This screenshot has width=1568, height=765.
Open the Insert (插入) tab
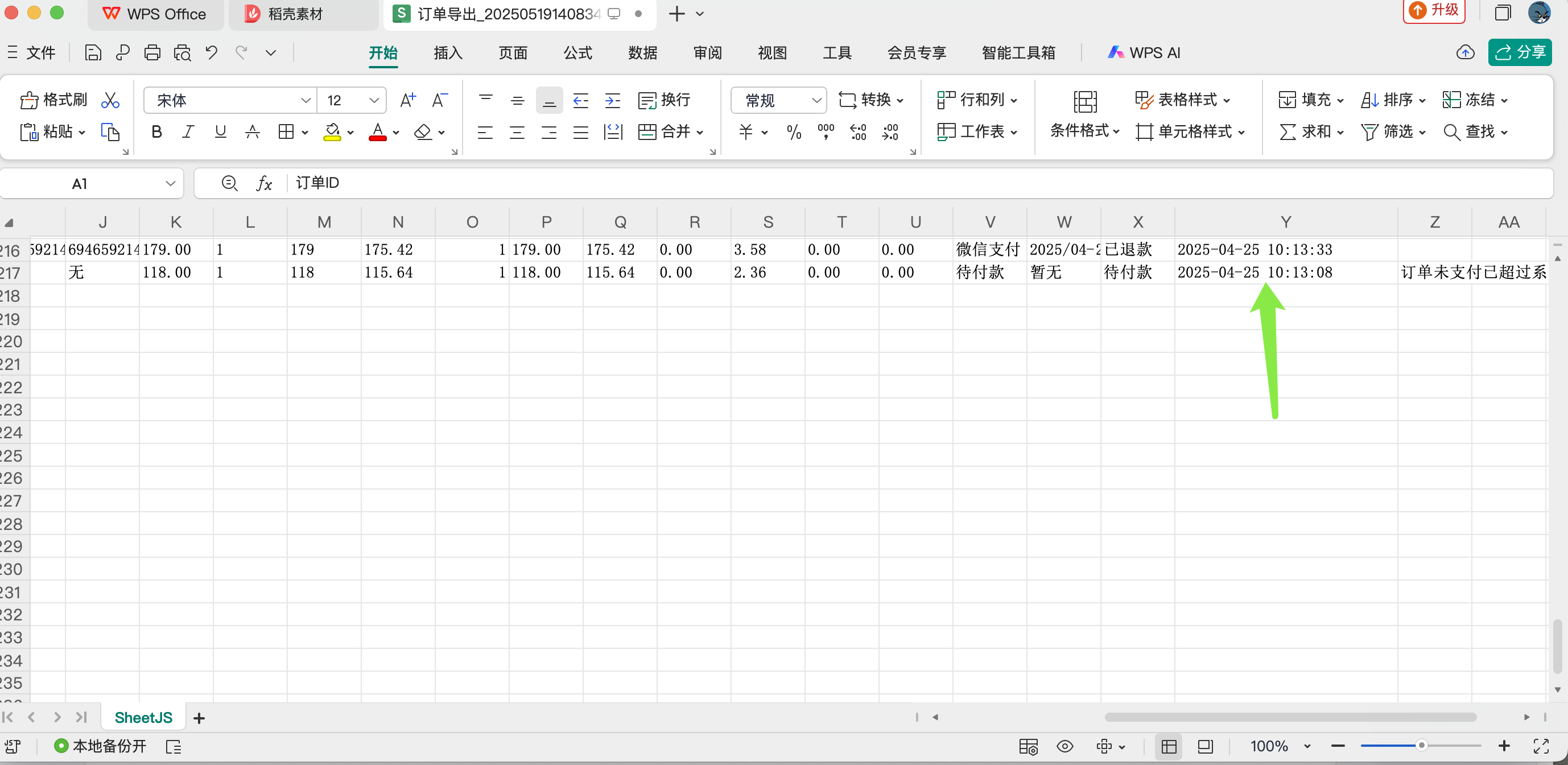(448, 53)
